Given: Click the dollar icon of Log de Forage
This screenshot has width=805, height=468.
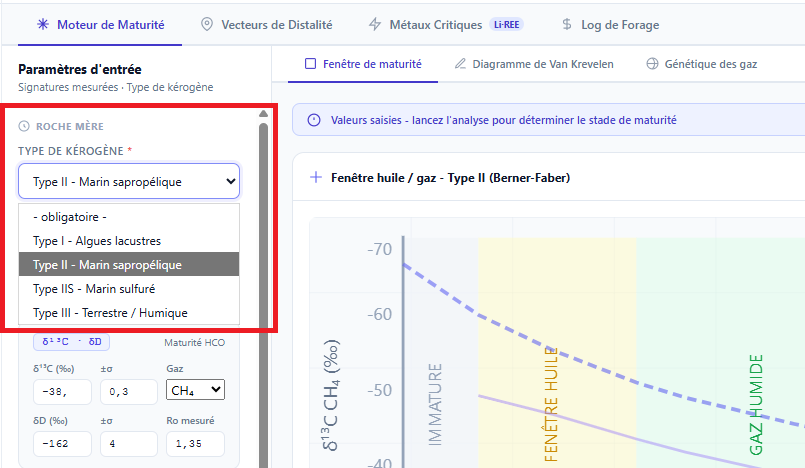Looking at the screenshot, I should 567,24.
